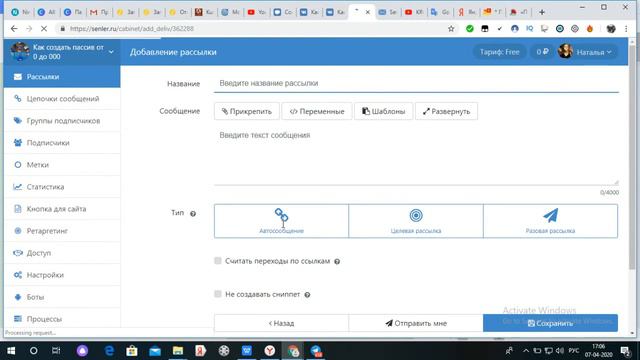Stop page loading with X button
The width and height of the screenshot is (640, 360).
[x=44, y=29]
